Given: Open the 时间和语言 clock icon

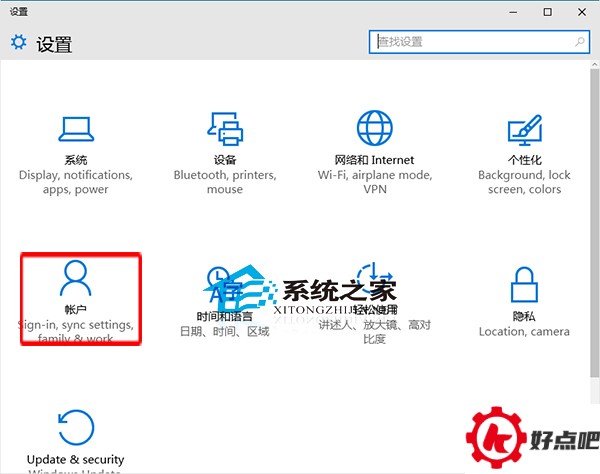Looking at the screenshot, I should (224, 285).
